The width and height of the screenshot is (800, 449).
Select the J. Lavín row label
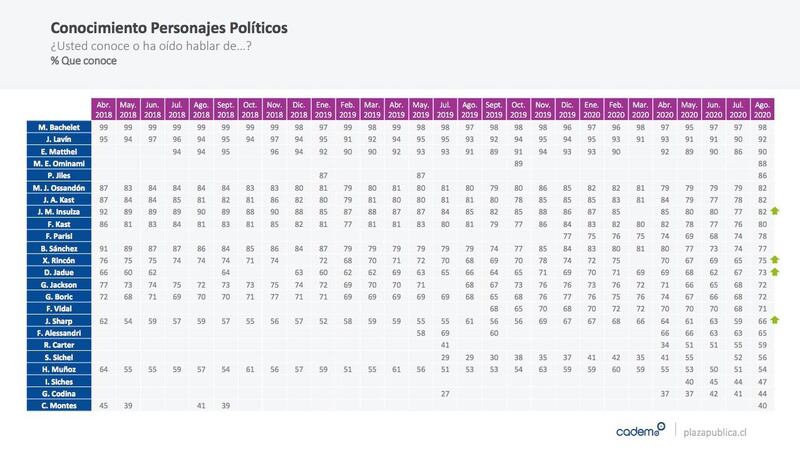click(x=59, y=139)
